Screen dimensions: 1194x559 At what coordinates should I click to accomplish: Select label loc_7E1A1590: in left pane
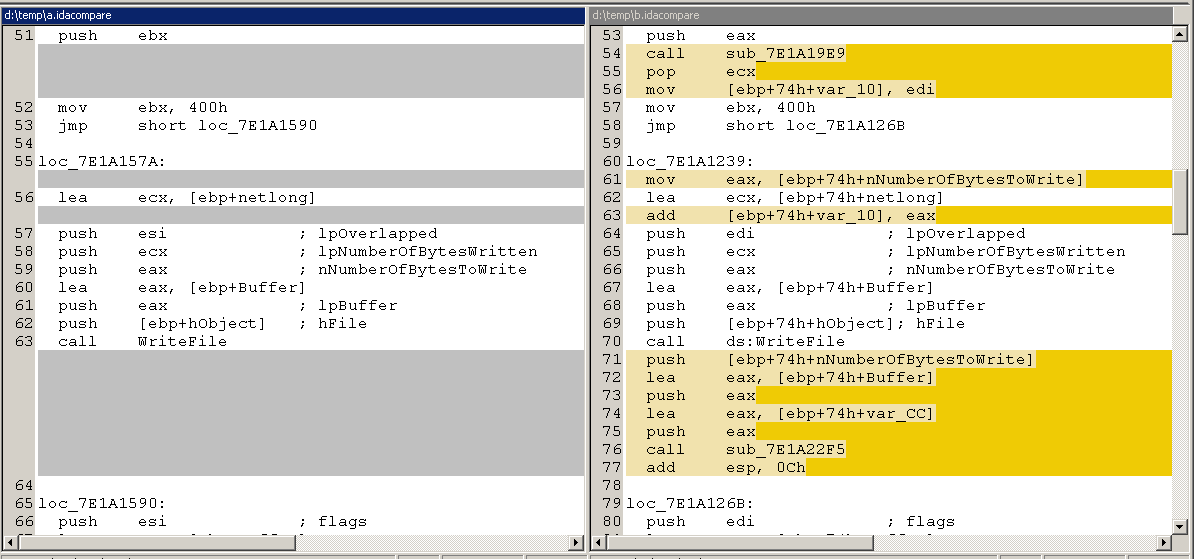coord(102,503)
